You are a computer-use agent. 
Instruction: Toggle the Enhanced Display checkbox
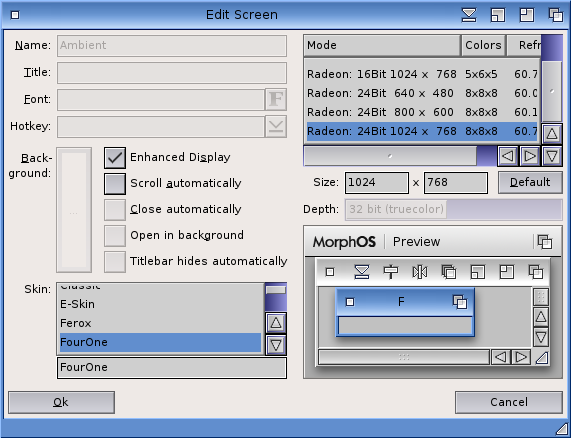pyautogui.click(x=115, y=158)
